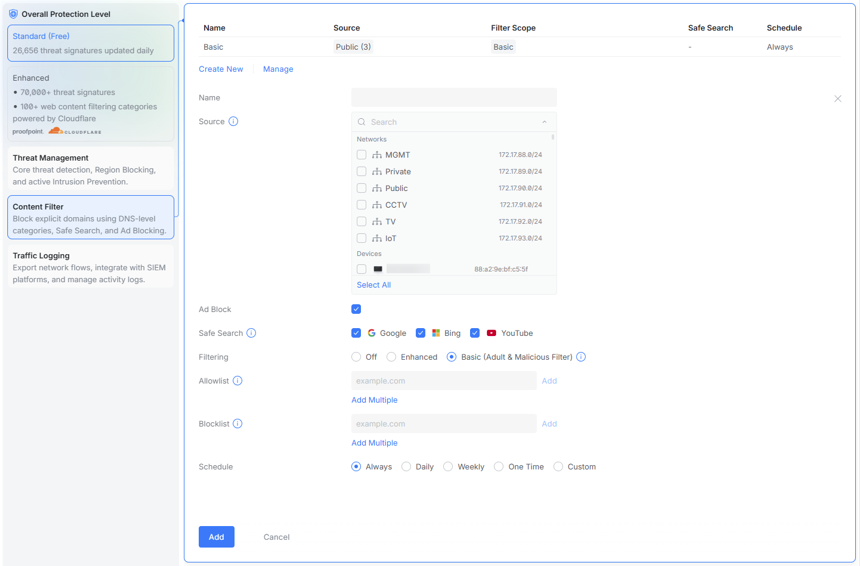Click the Manage link

click(278, 69)
